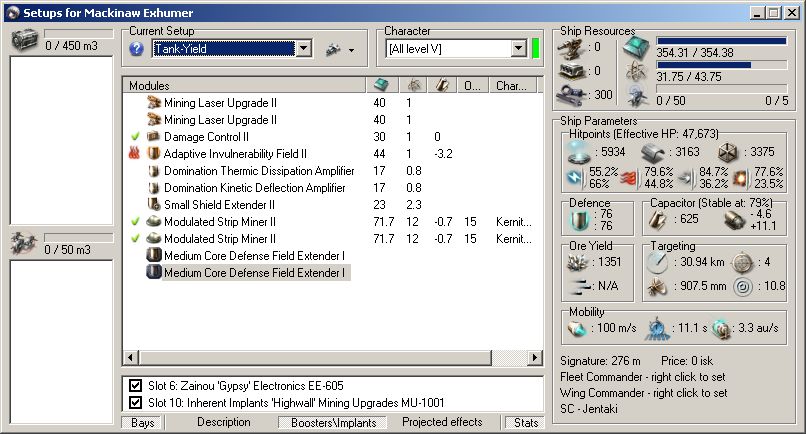Click the blue help question mark icon
This screenshot has width=806, height=434.
[136, 49]
